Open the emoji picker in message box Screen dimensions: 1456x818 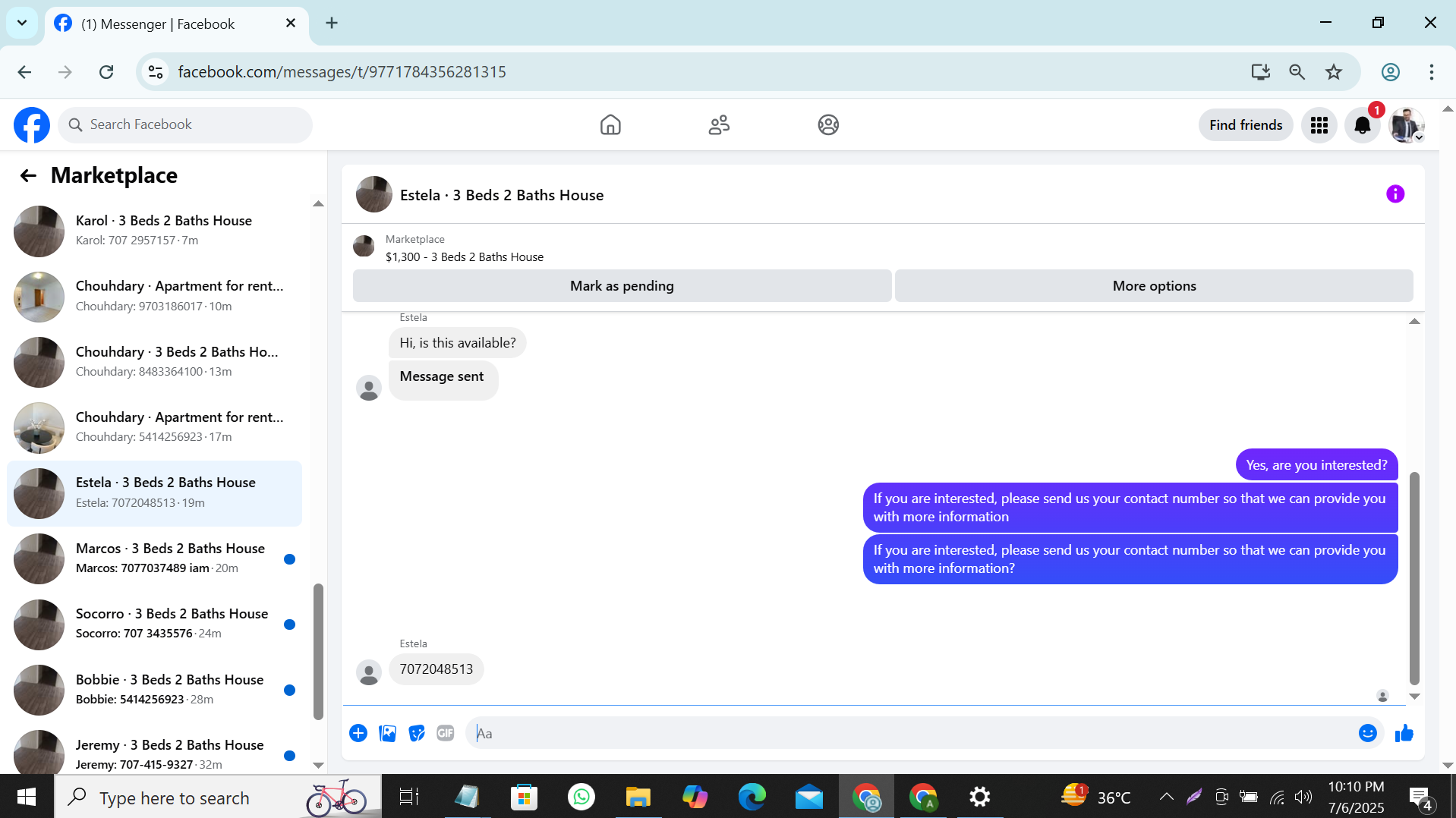1368,733
